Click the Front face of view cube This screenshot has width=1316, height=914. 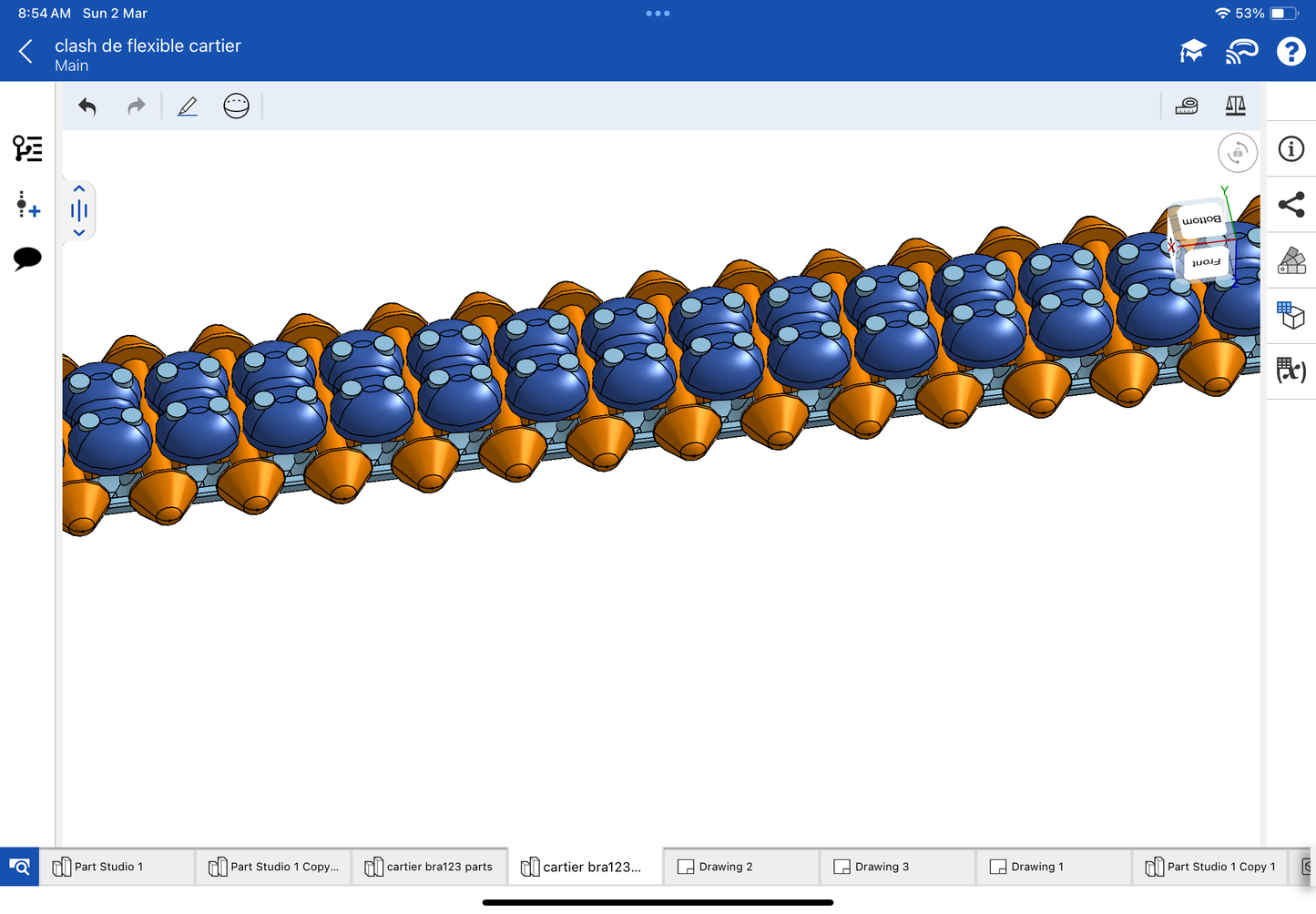click(1206, 263)
